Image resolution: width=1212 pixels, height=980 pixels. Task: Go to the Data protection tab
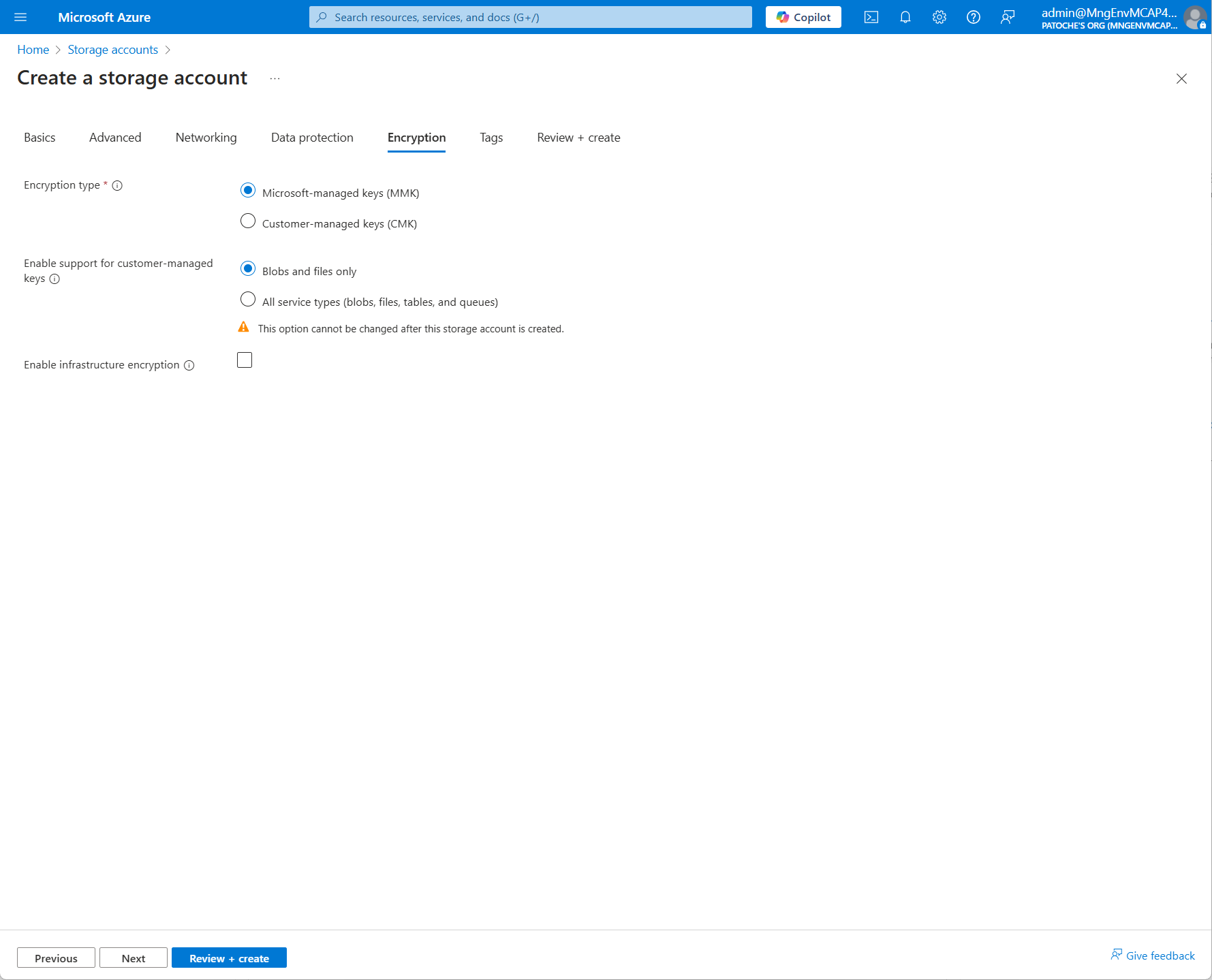[312, 138]
